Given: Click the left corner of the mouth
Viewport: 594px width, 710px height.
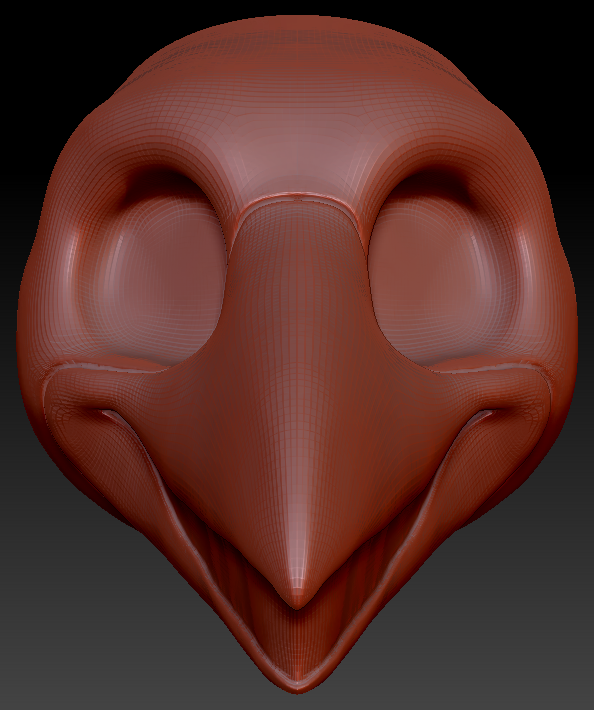Looking at the screenshot, I should (x=102, y=412).
